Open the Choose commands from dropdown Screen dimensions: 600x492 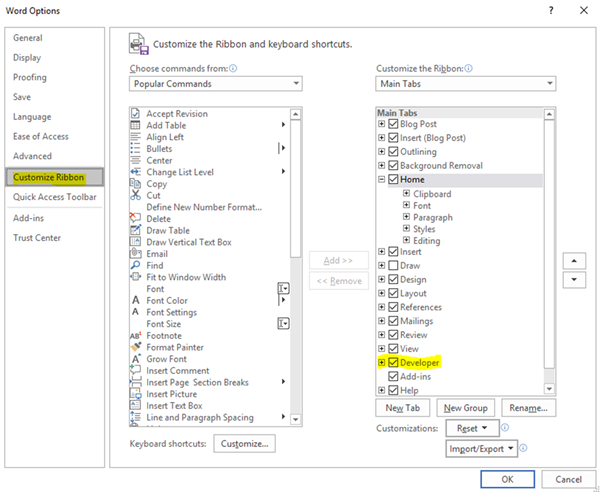(x=215, y=84)
